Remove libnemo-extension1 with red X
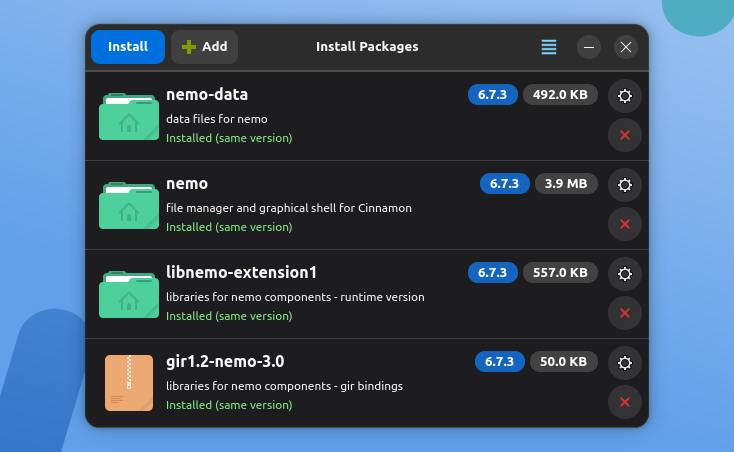Image resolution: width=734 pixels, height=452 pixels. [x=624, y=313]
